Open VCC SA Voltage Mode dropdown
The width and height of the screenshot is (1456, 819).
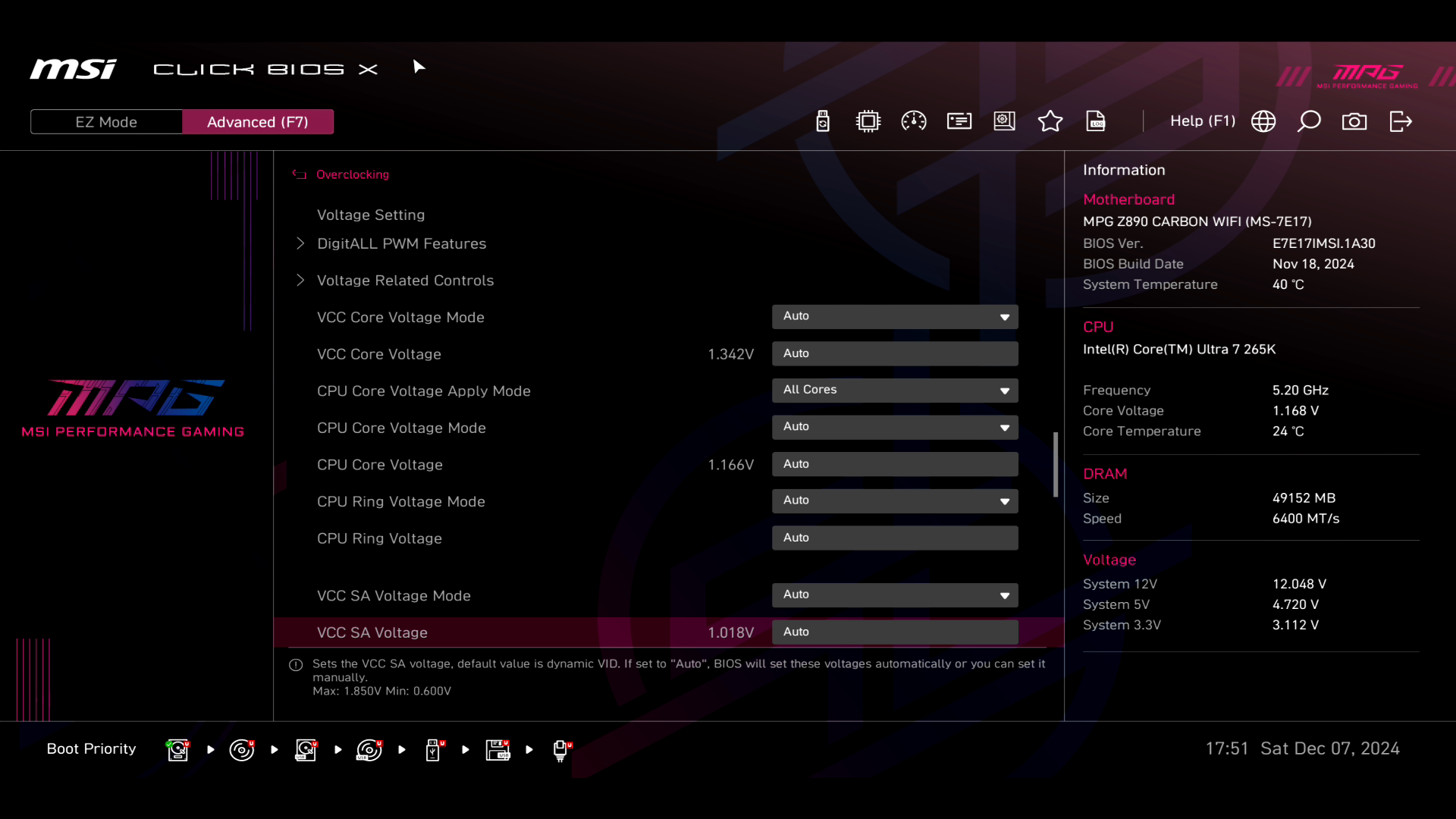[x=895, y=595]
